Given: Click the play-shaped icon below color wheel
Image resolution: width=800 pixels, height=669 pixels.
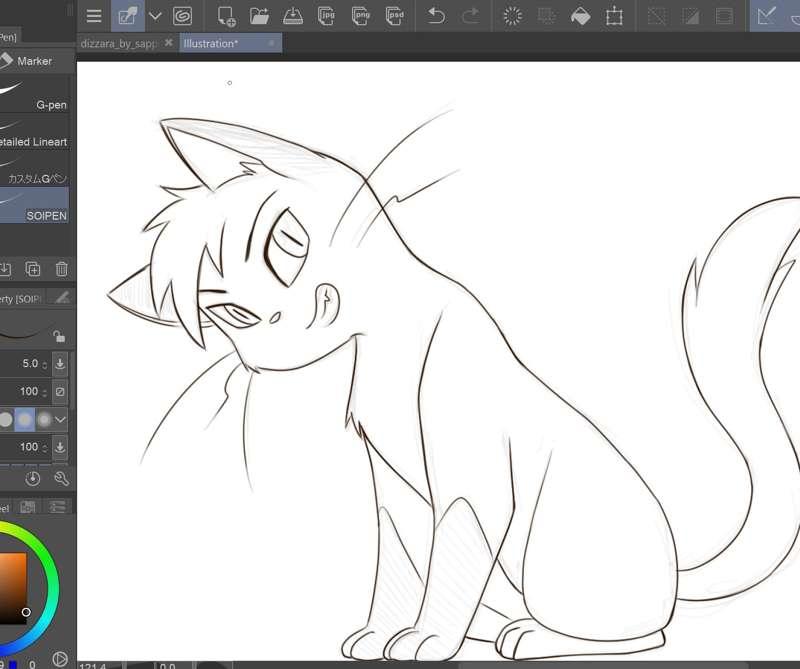Looking at the screenshot, I should point(60,659).
